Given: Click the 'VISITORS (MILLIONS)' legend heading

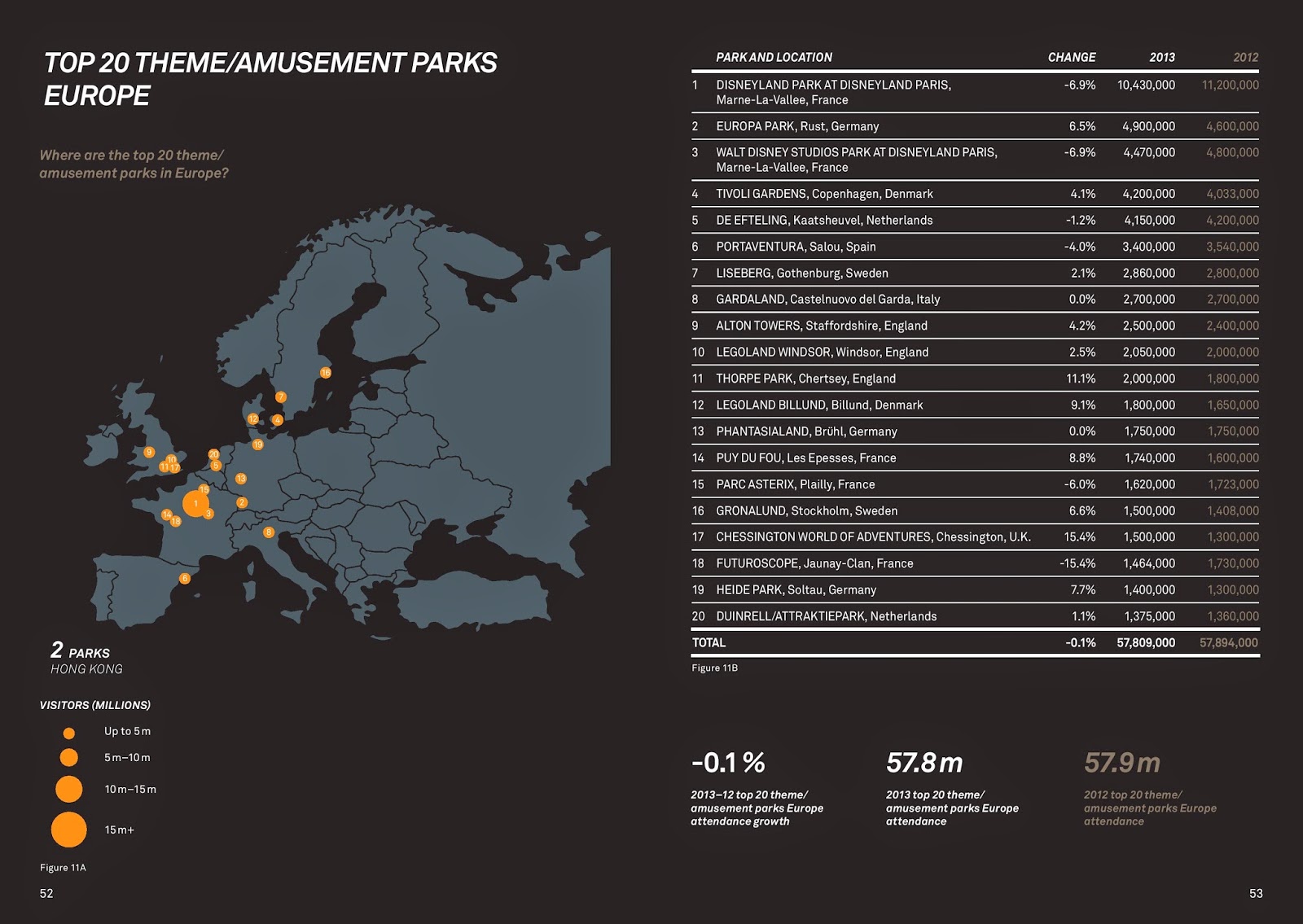Looking at the screenshot, I should click(95, 705).
